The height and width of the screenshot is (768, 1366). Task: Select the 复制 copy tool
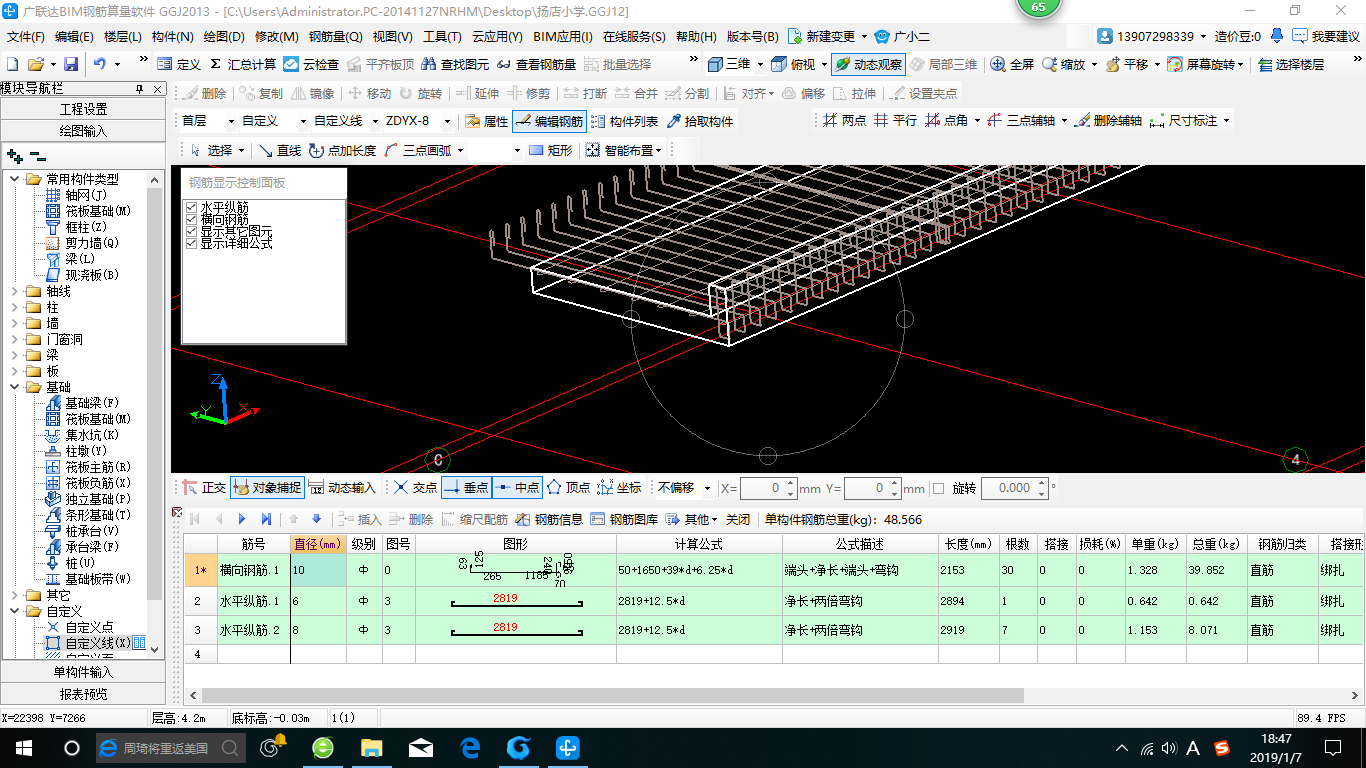(x=260, y=93)
